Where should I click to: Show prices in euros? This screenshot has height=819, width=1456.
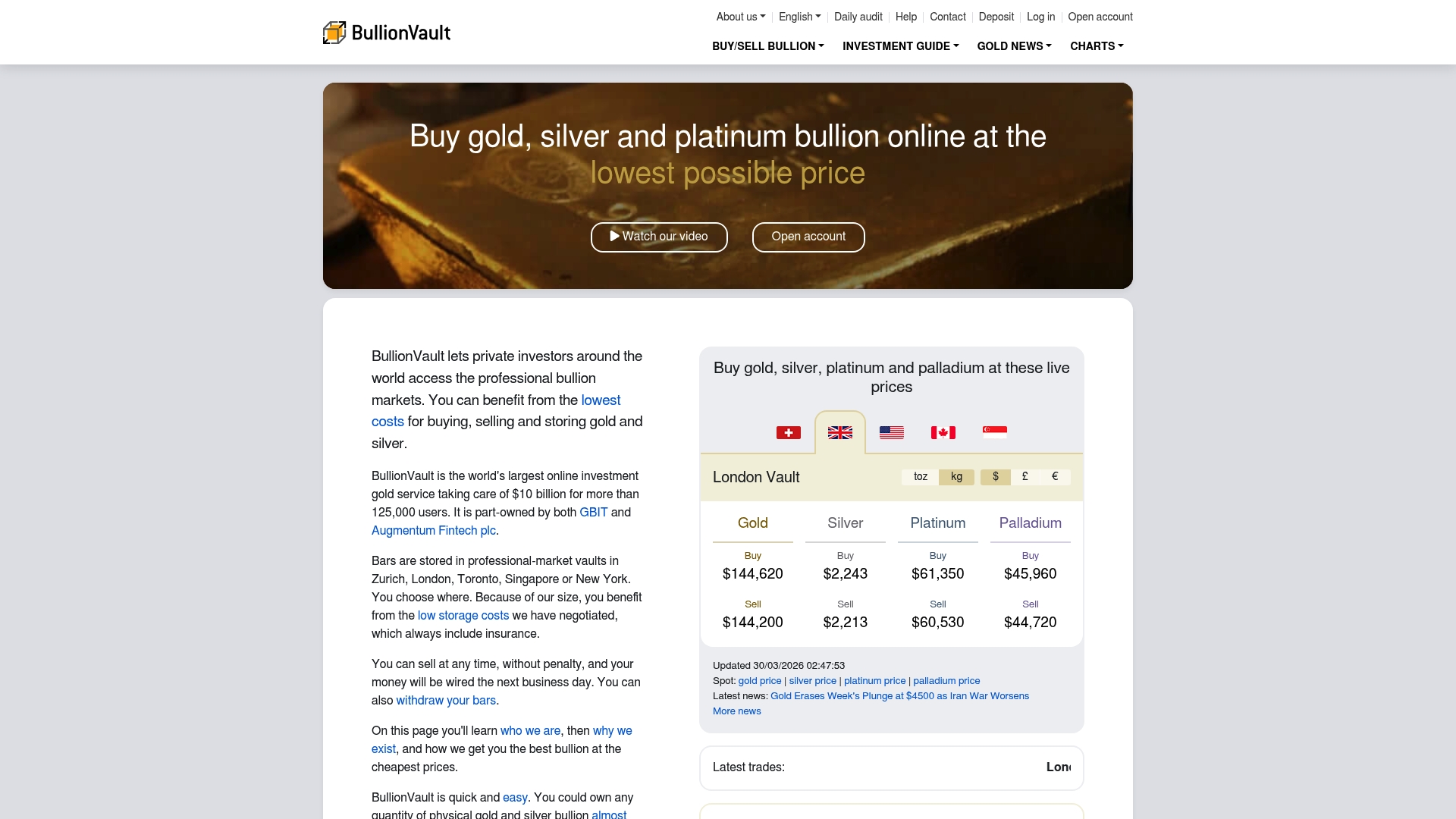1054,476
